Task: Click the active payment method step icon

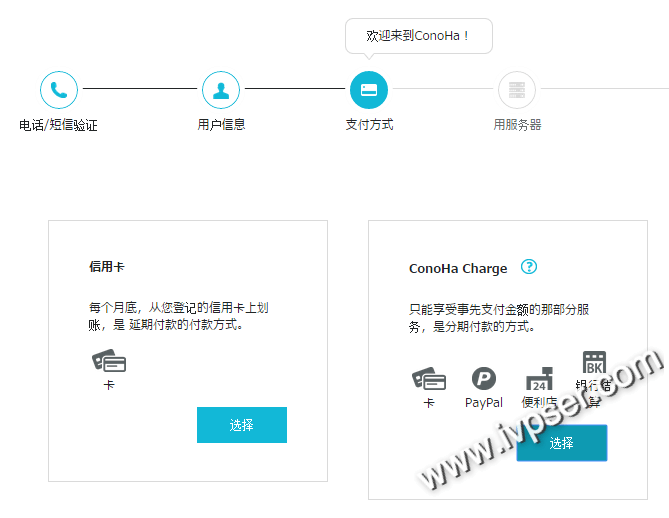Action: pos(369,90)
